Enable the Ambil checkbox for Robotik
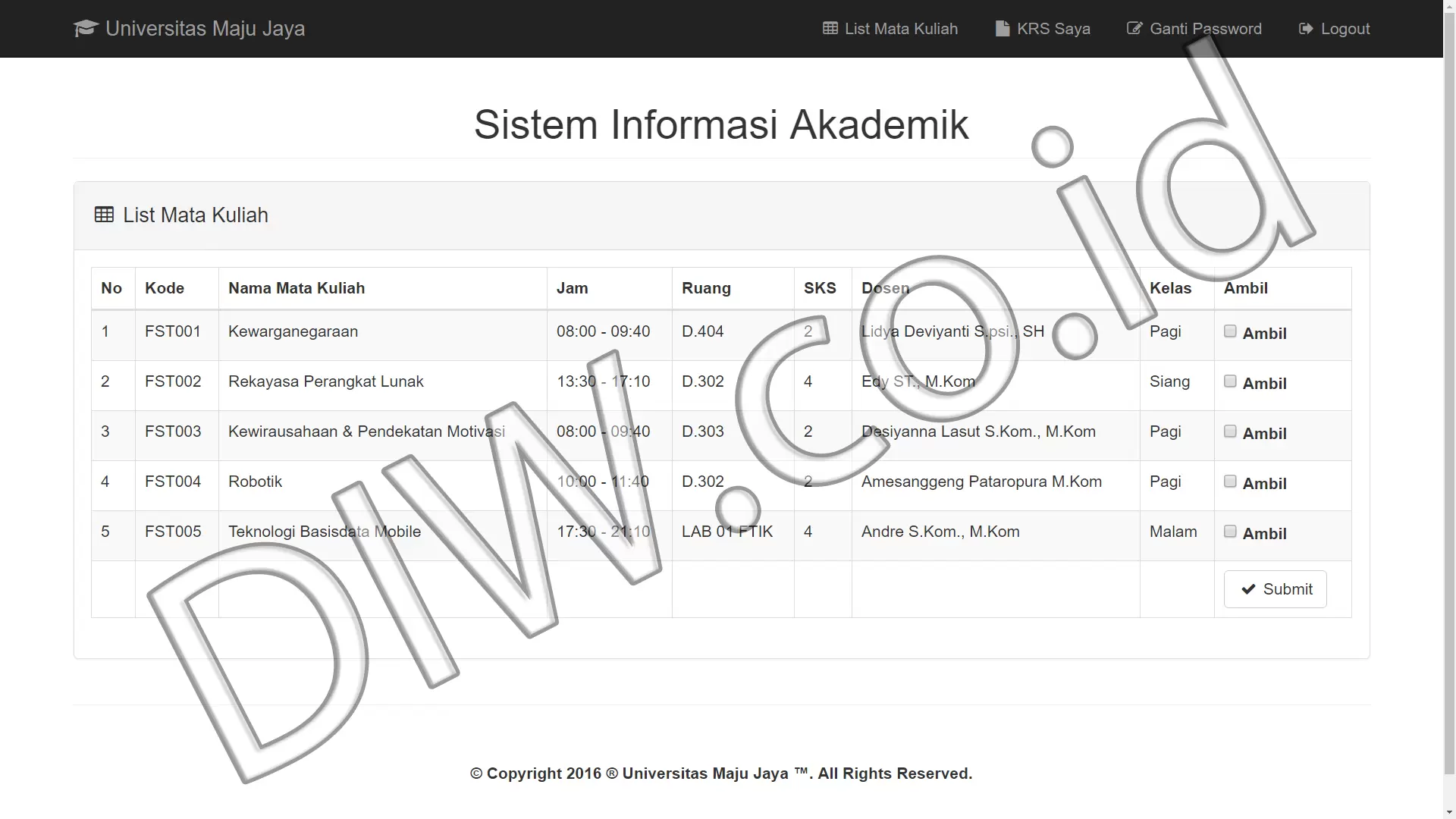The image size is (1456, 819). (x=1230, y=482)
